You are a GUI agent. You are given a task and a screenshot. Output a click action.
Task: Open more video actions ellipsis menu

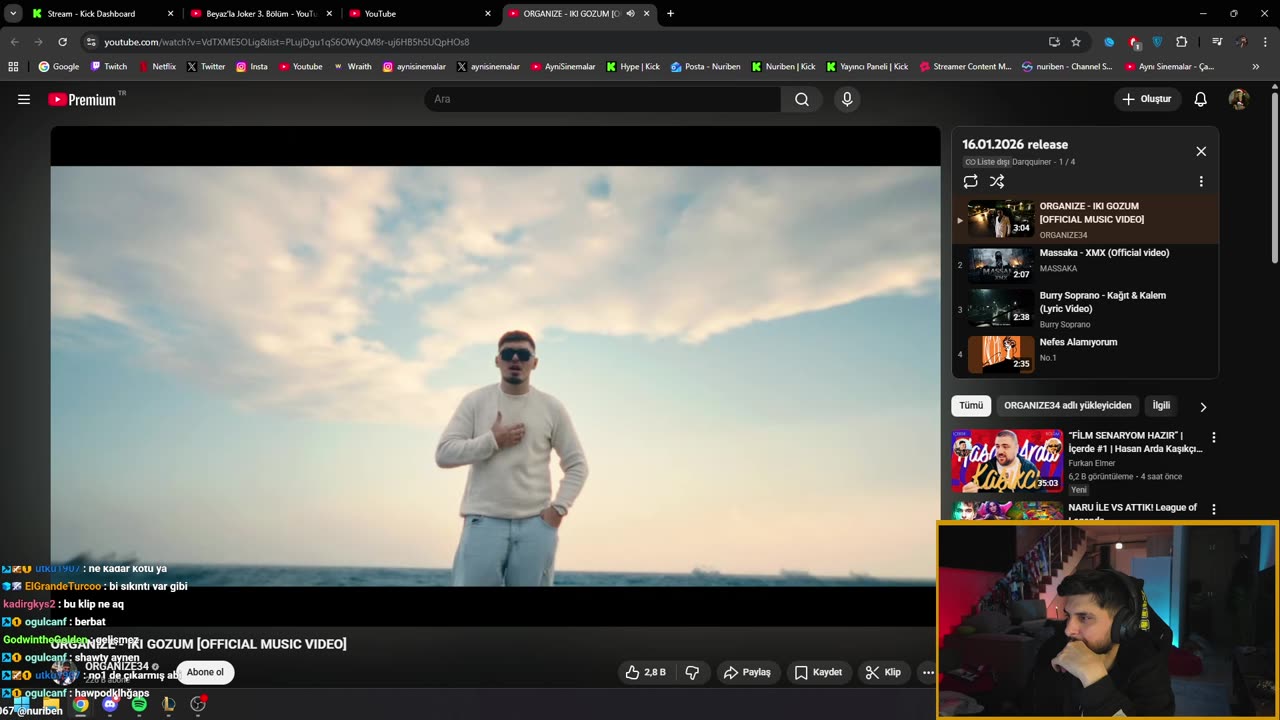tap(928, 672)
